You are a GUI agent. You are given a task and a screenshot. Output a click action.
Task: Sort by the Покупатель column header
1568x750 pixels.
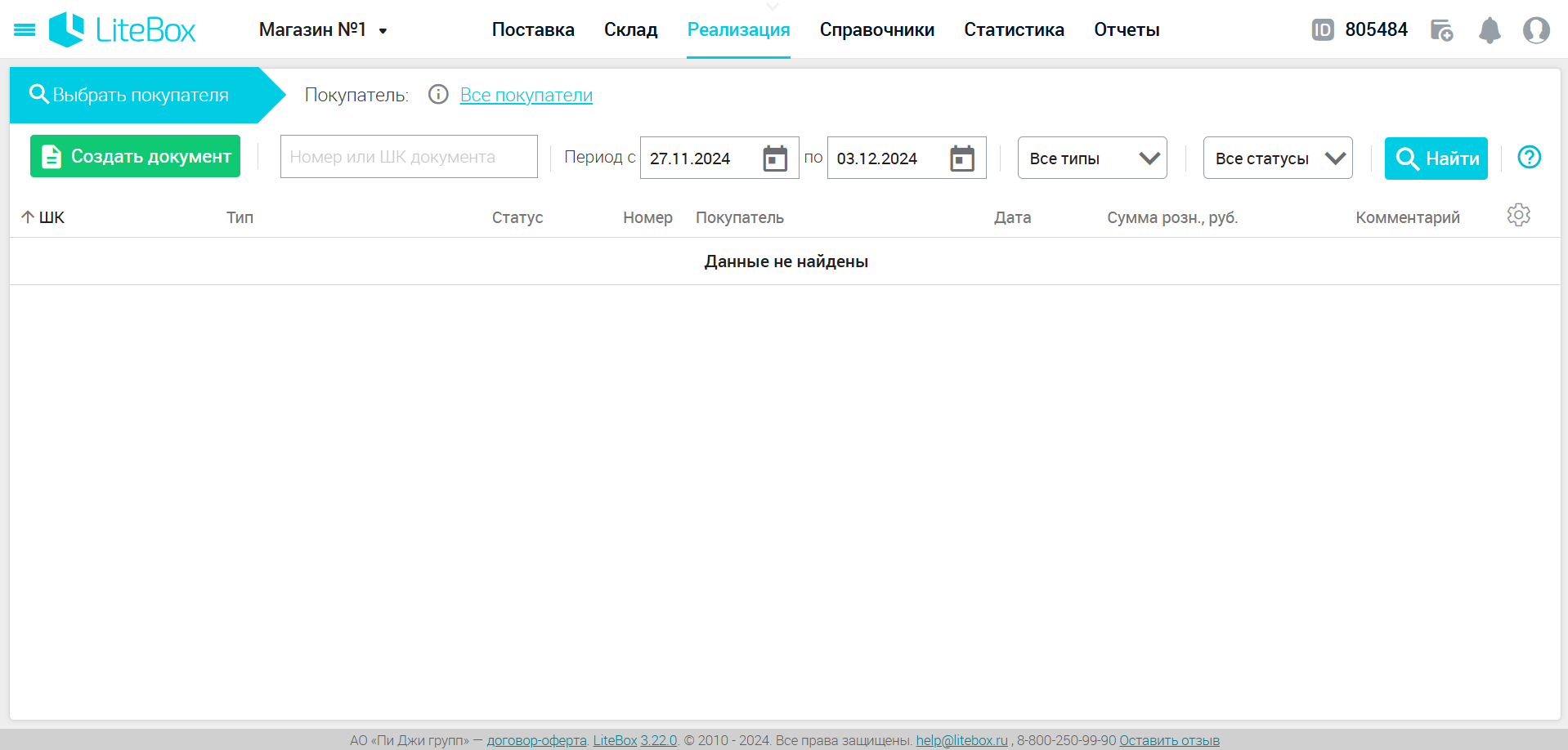740,217
